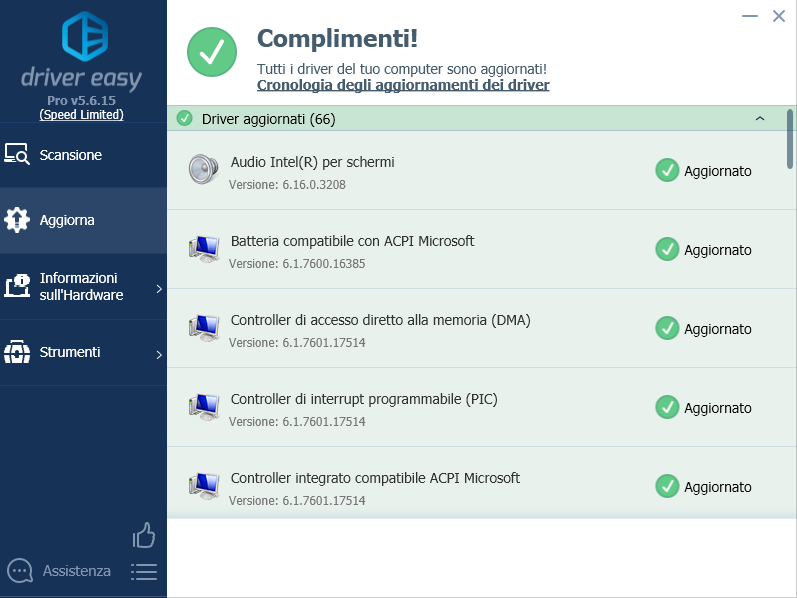Click Aggiornato checkmark for Controller integrato
The image size is (797, 598).
coord(667,486)
